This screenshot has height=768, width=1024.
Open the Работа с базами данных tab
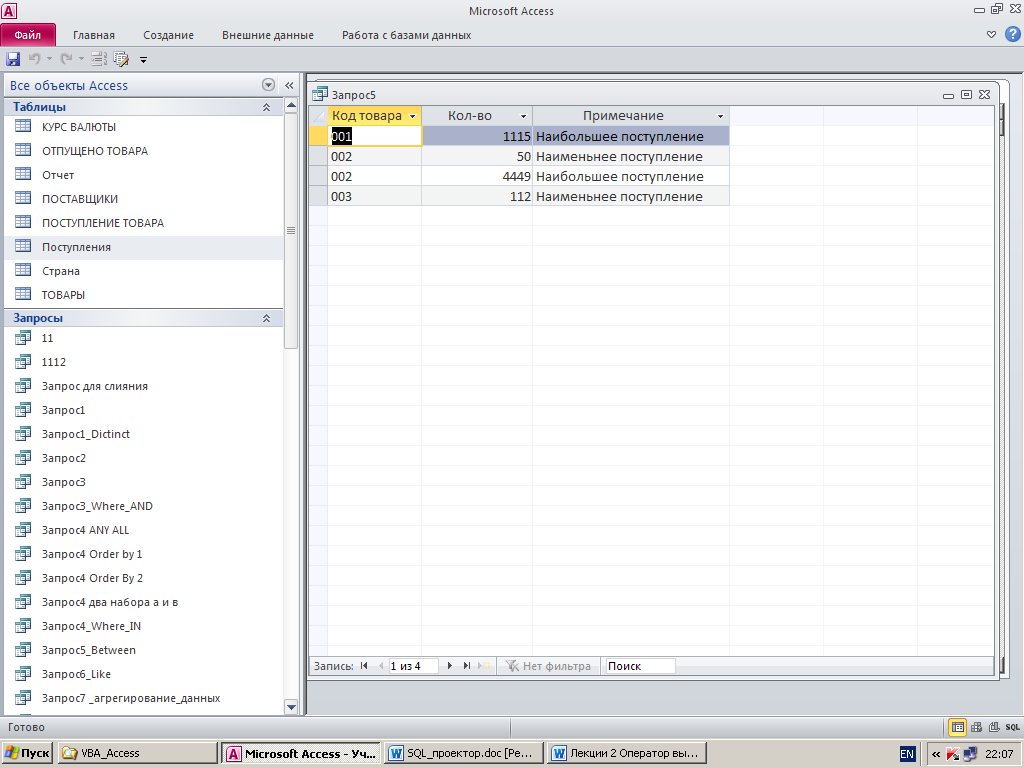pyautogui.click(x=406, y=35)
